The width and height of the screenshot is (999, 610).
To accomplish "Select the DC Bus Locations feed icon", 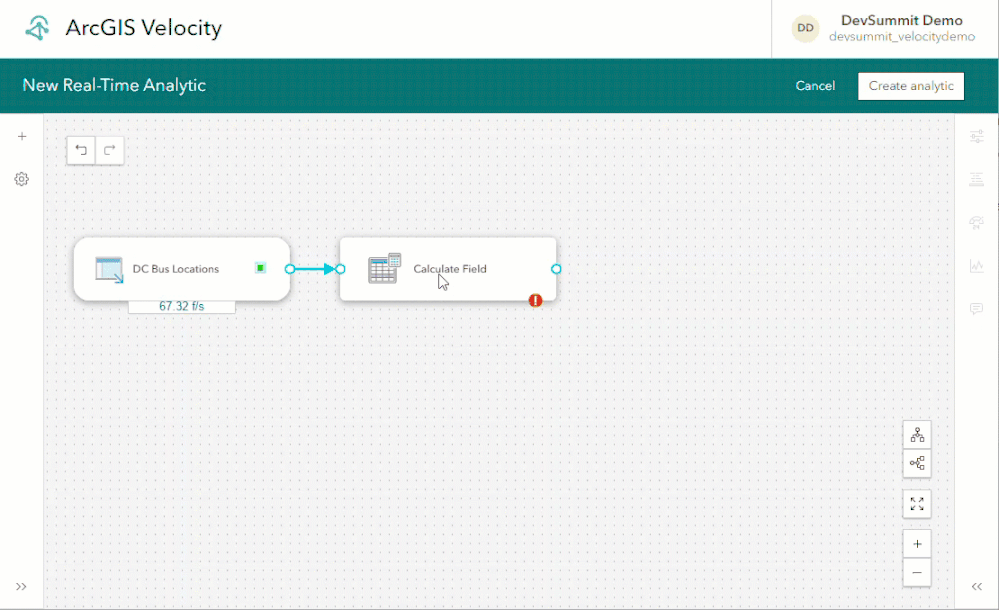I will [109, 269].
